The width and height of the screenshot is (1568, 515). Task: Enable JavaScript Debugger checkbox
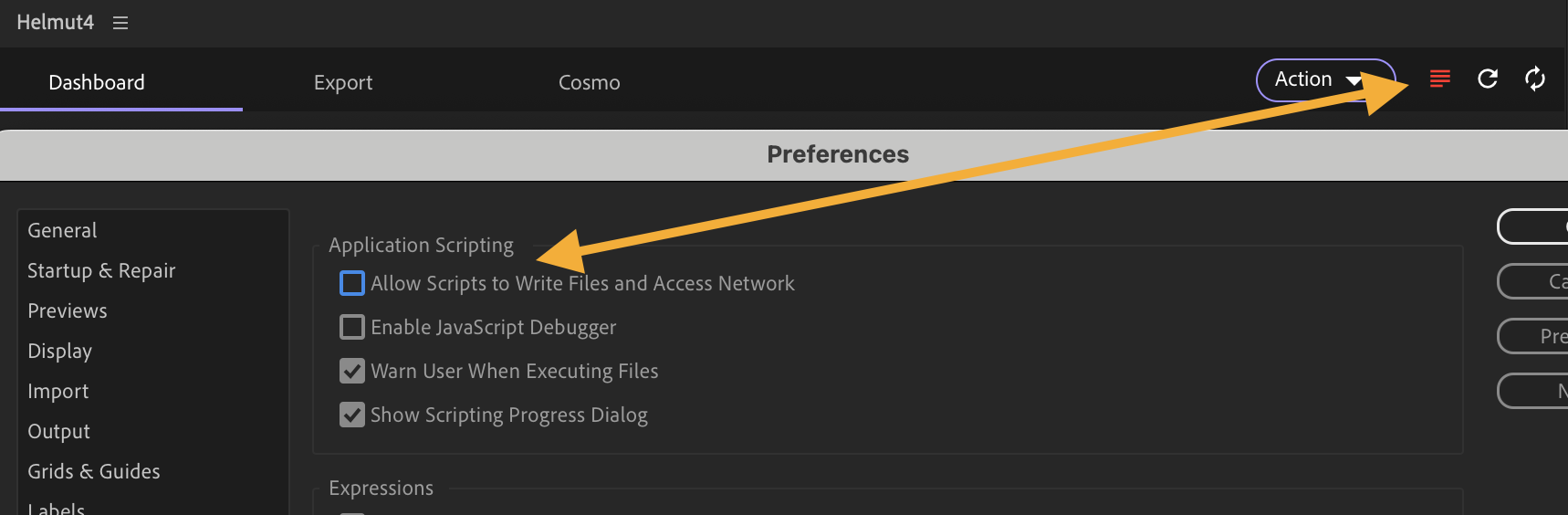click(x=352, y=327)
